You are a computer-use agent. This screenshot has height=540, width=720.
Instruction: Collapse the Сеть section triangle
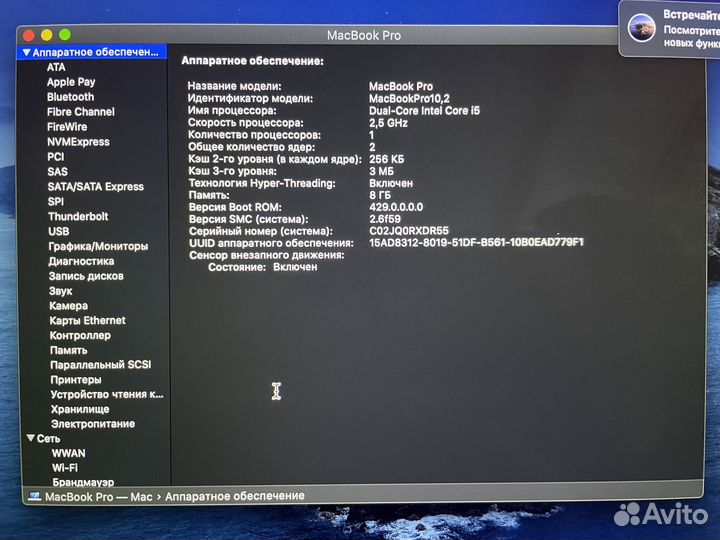click(x=31, y=439)
